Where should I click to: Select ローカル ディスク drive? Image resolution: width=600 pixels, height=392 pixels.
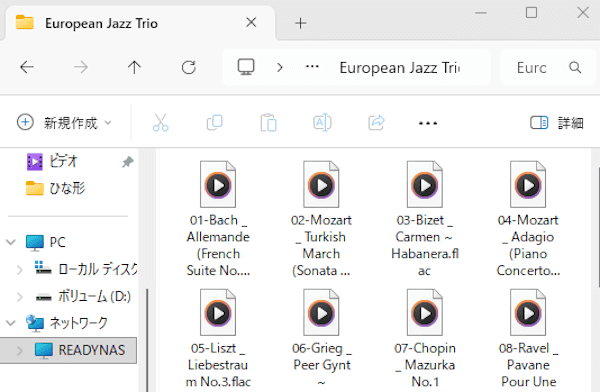pos(86,269)
